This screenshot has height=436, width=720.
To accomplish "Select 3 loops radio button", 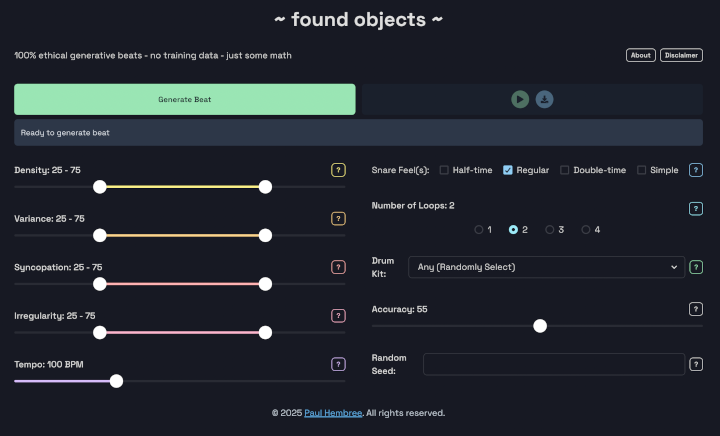I will click(550, 229).
